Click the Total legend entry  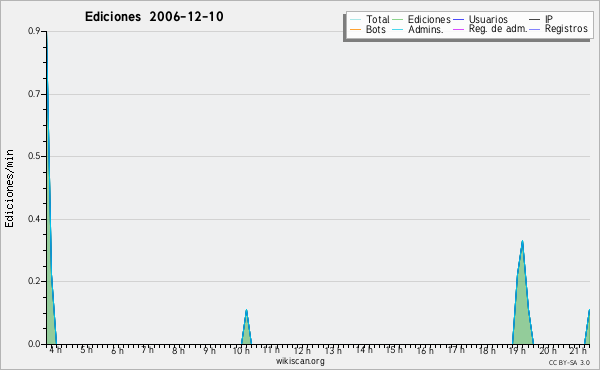[370, 19]
